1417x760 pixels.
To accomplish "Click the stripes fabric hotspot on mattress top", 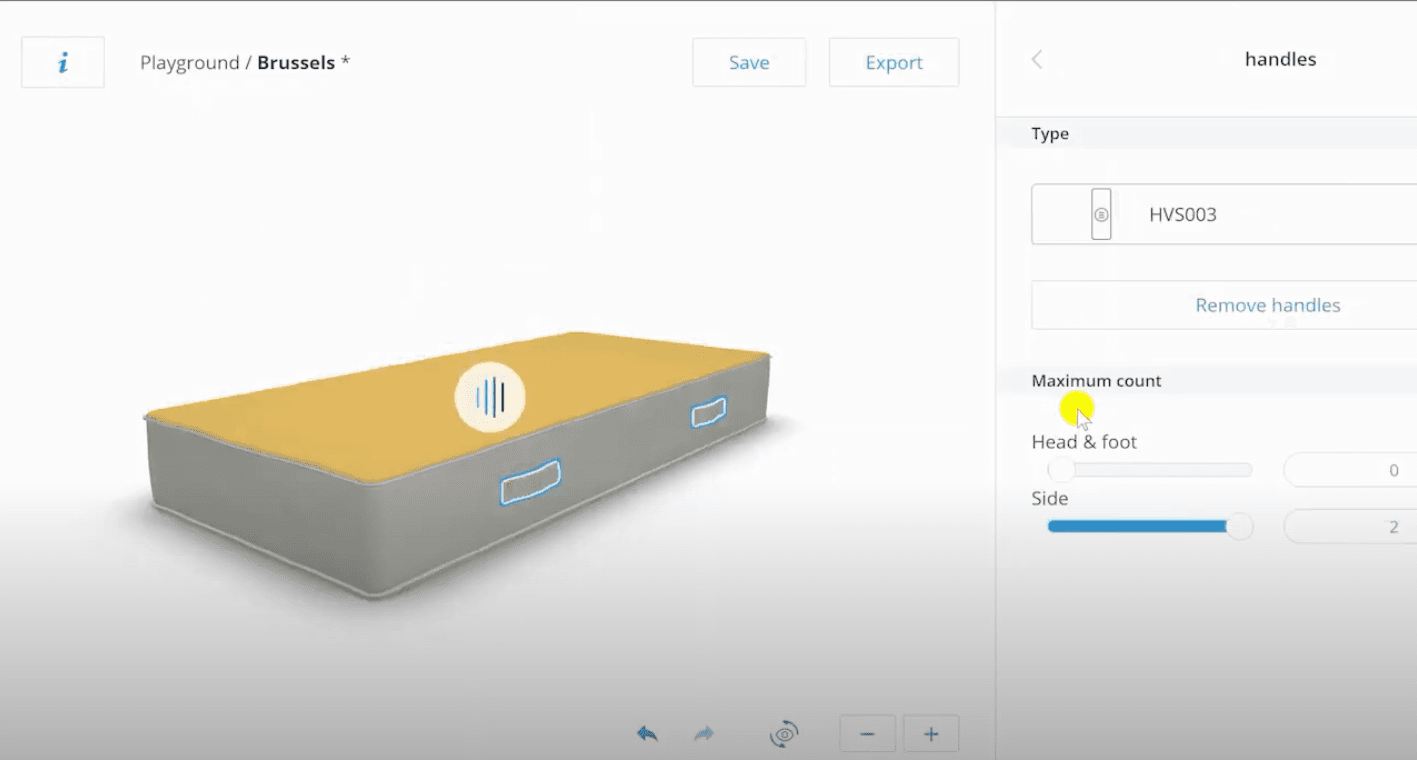I will 490,397.
